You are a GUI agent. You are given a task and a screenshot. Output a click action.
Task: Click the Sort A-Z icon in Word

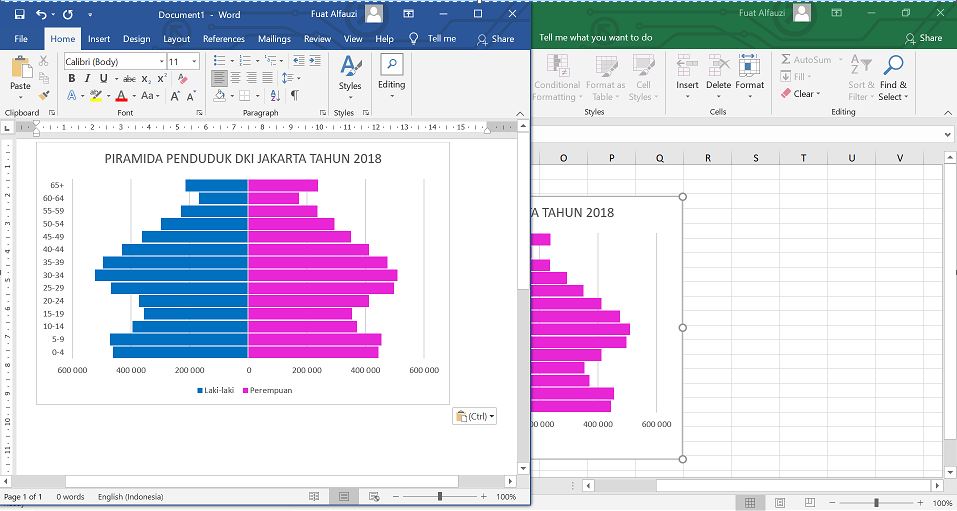[275, 96]
